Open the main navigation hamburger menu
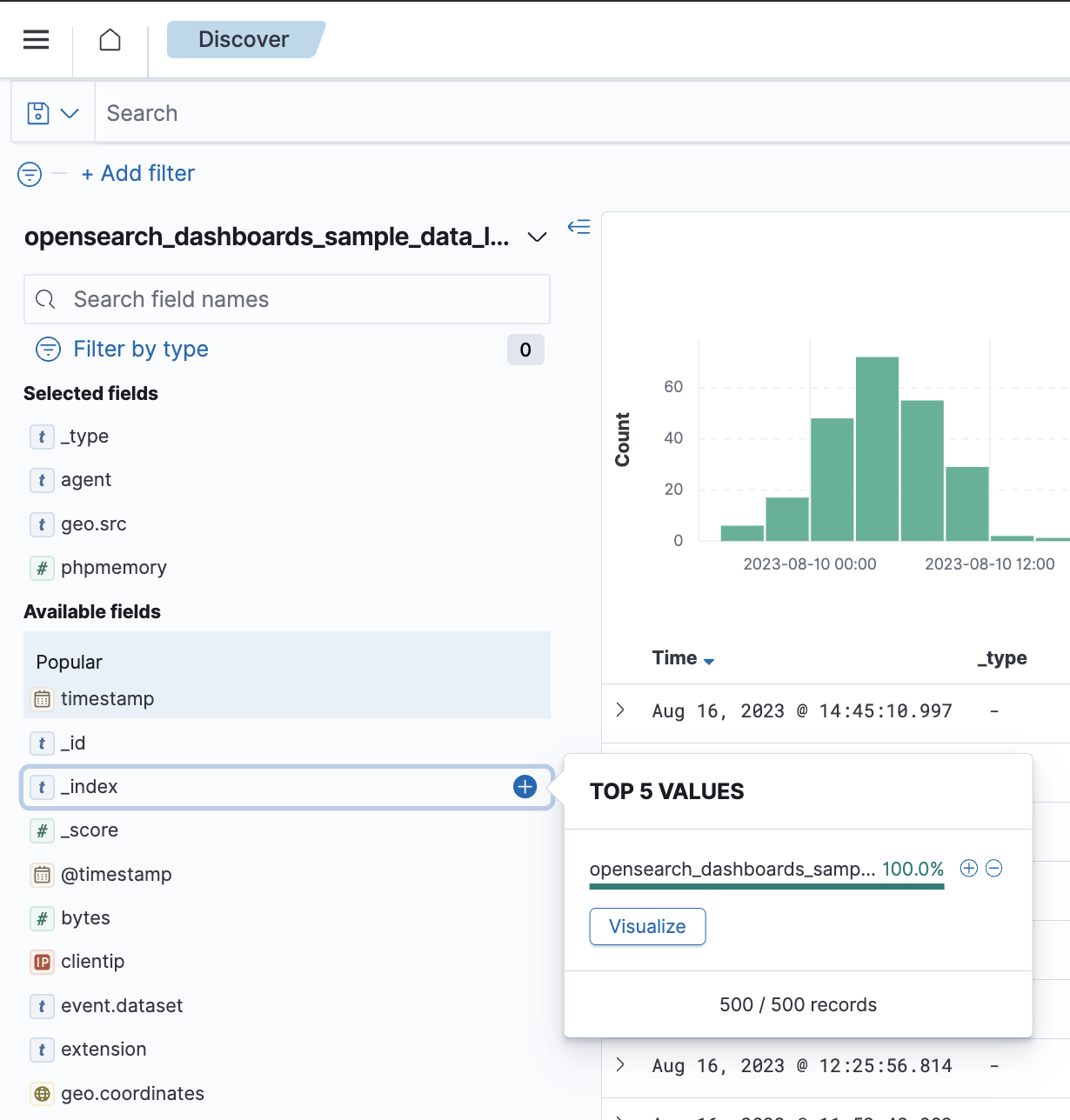This screenshot has height=1120, width=1070. click(36, 39)
